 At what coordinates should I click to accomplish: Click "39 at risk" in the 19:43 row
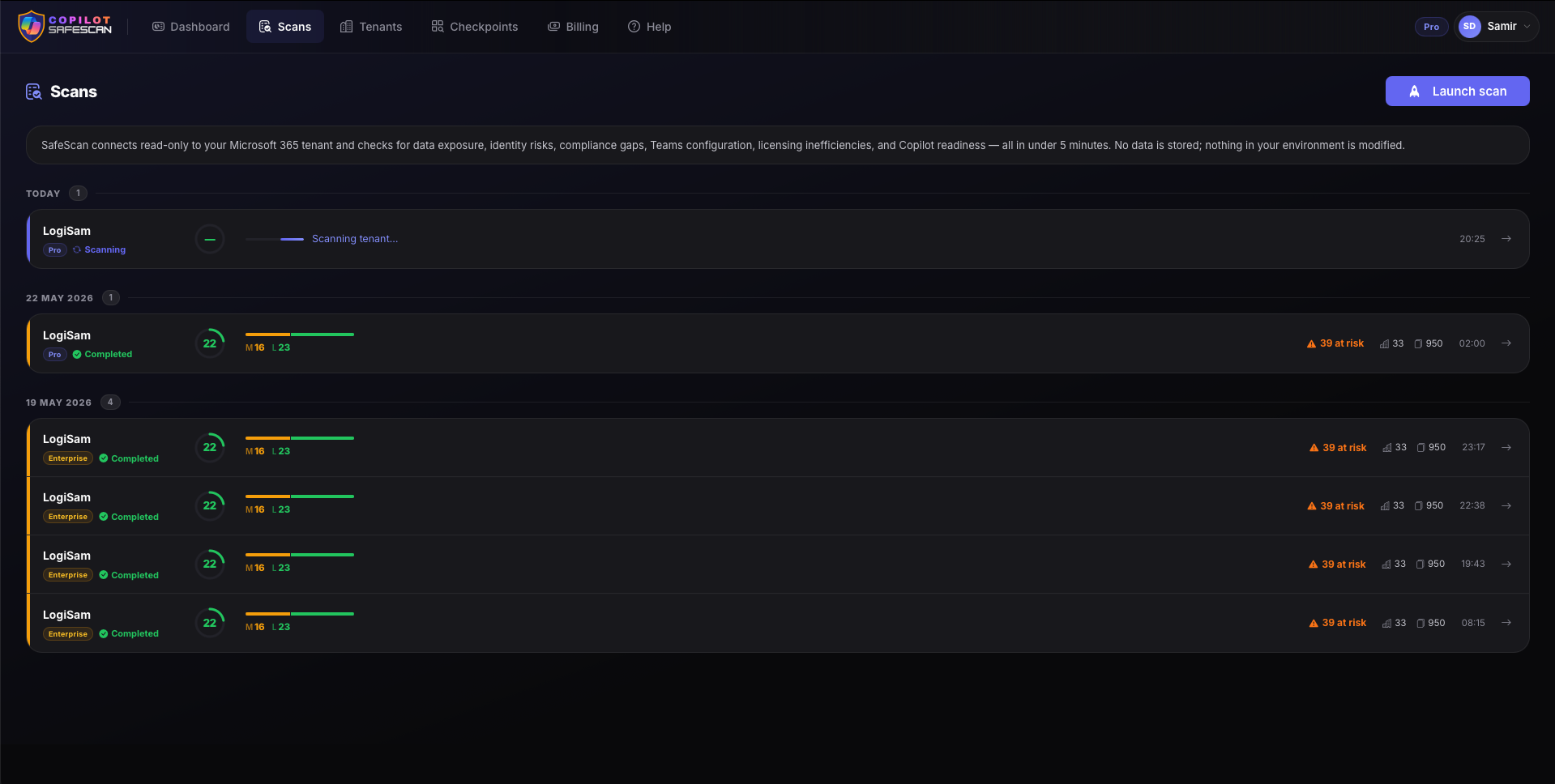(1344, 564)
